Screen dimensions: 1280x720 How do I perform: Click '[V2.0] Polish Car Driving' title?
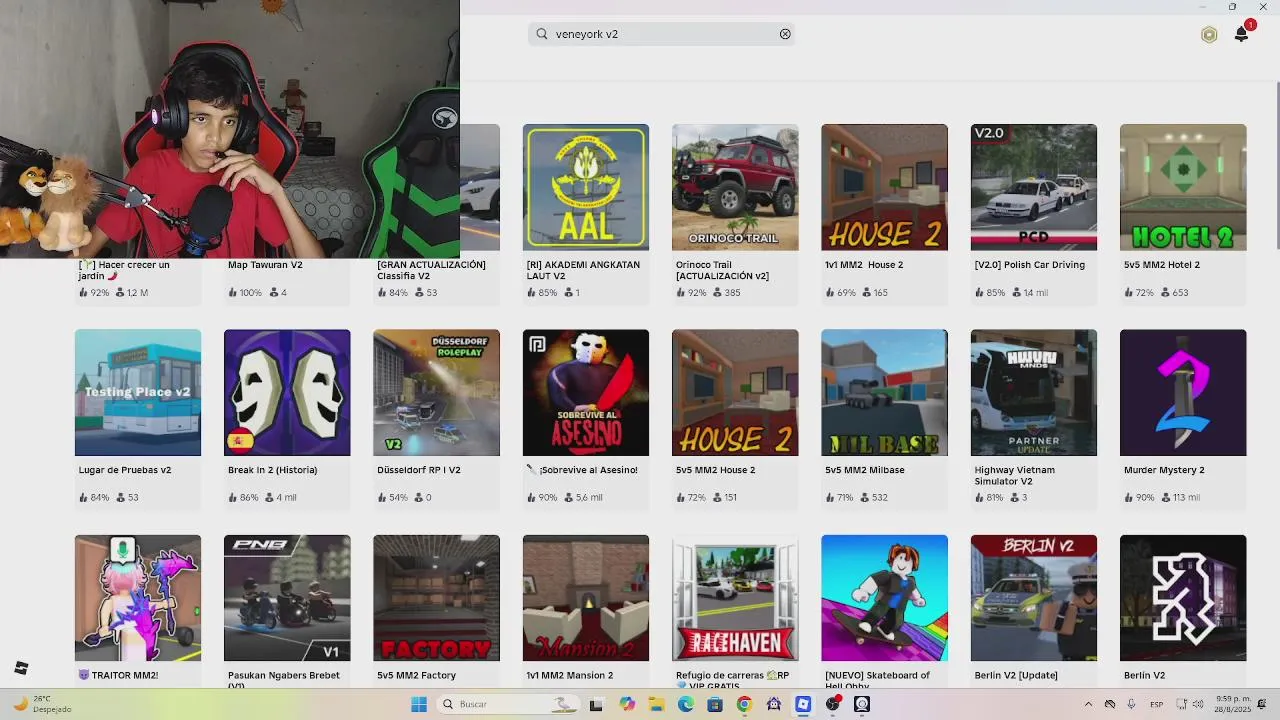pos(1029,265)
